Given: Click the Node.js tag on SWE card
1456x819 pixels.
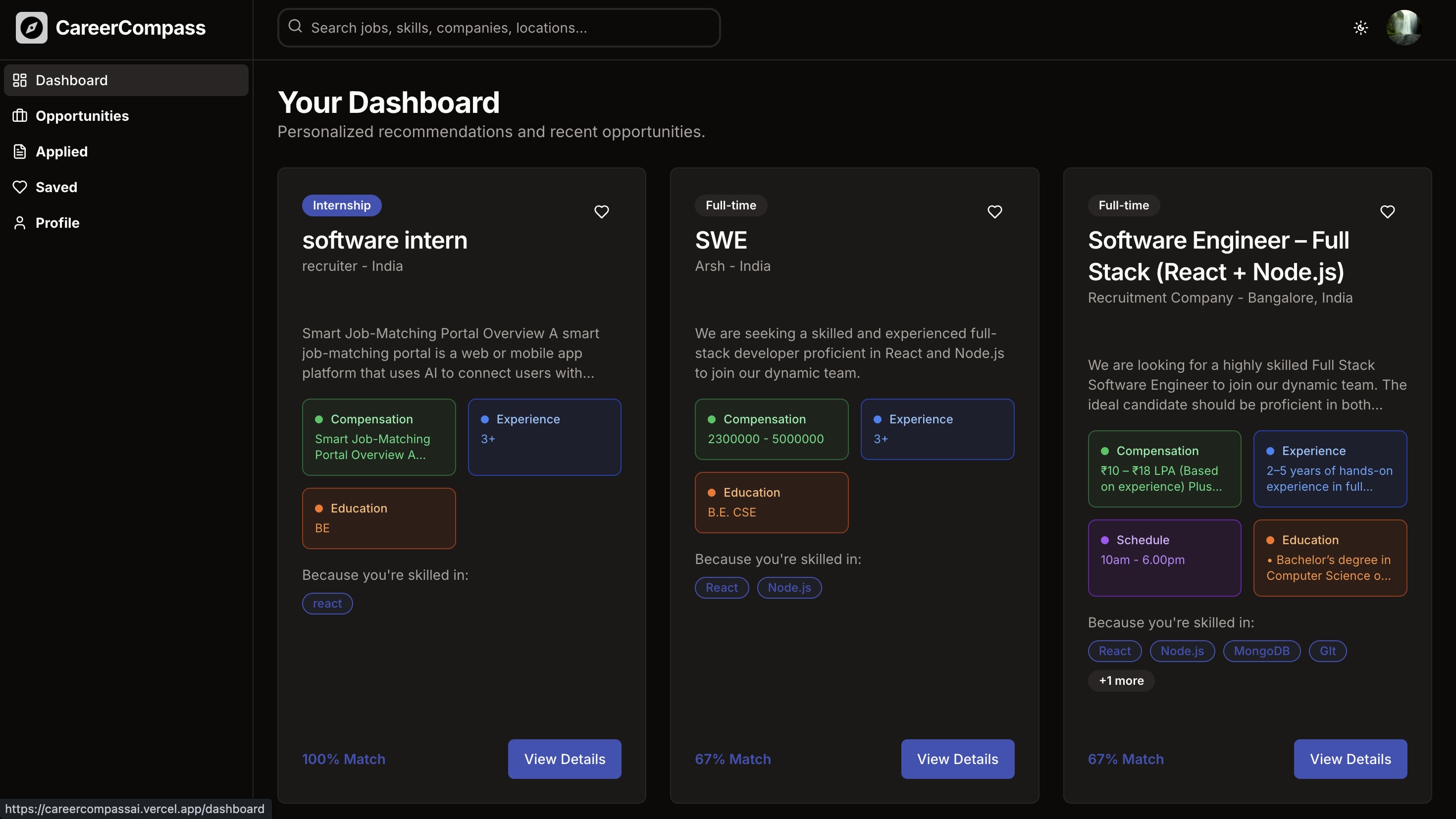Looking at the screenshot, I should pyautogui.click(x=788, y=587).
